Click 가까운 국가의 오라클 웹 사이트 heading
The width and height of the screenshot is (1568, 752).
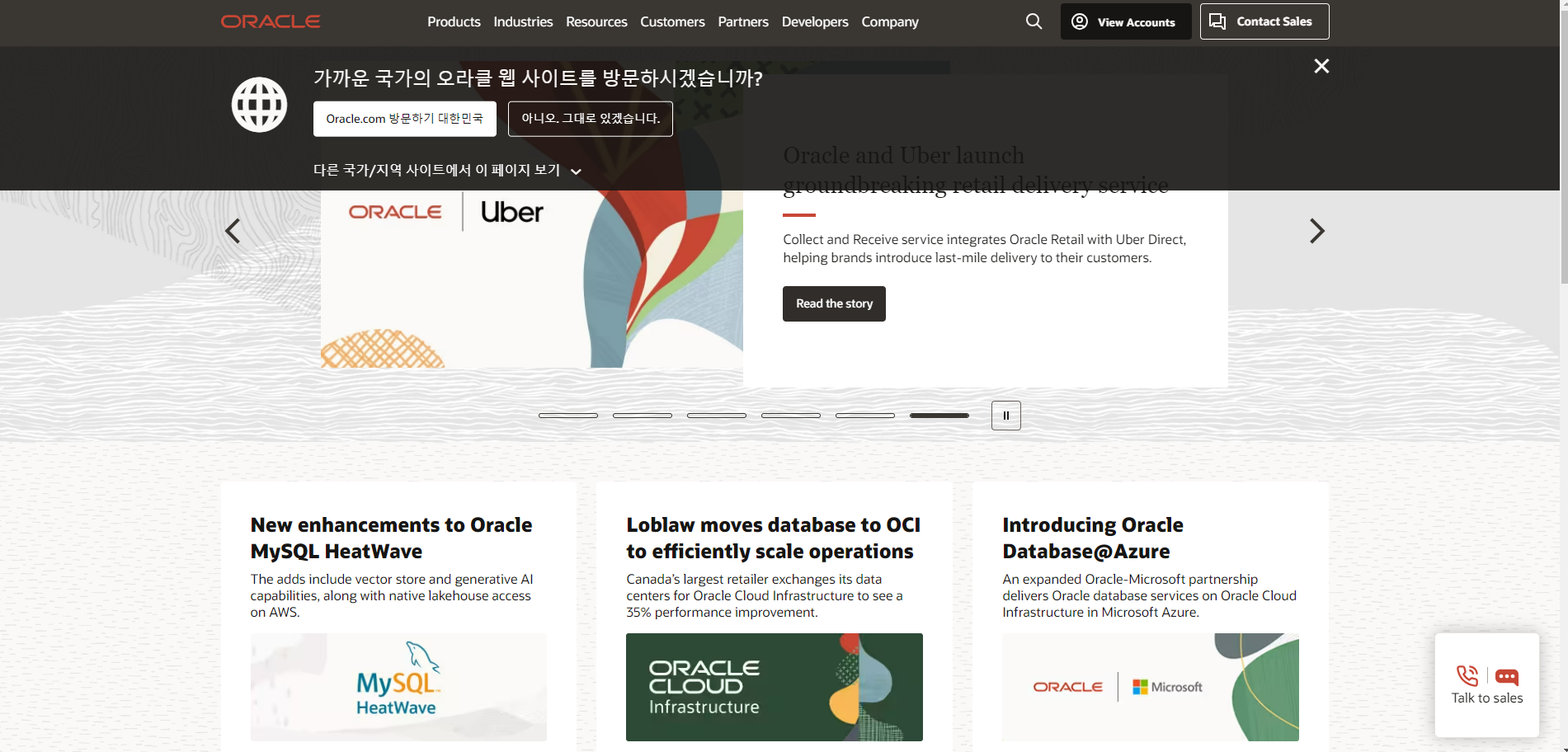pos(538,78)
